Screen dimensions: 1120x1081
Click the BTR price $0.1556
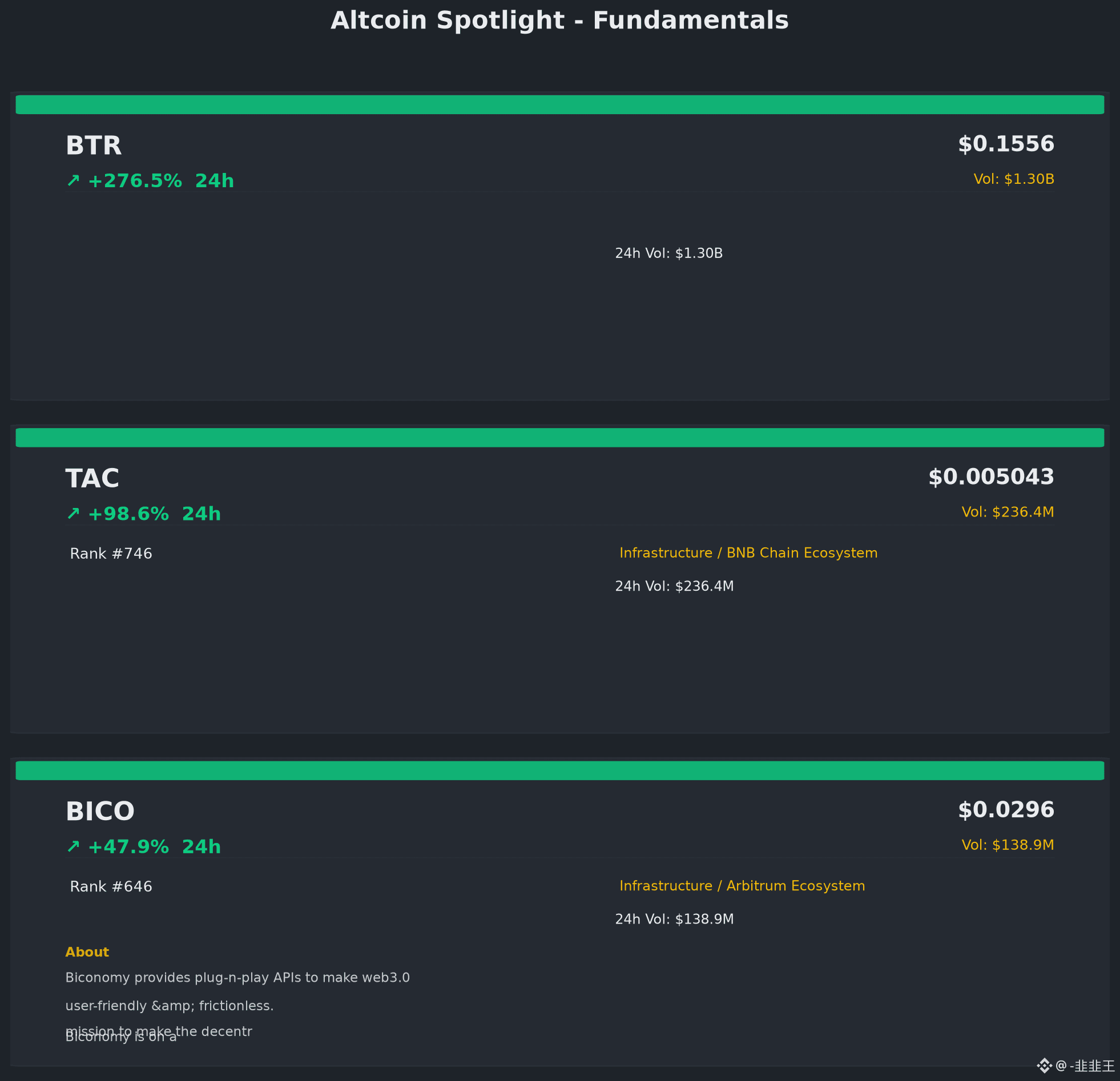pos(1006,144)
